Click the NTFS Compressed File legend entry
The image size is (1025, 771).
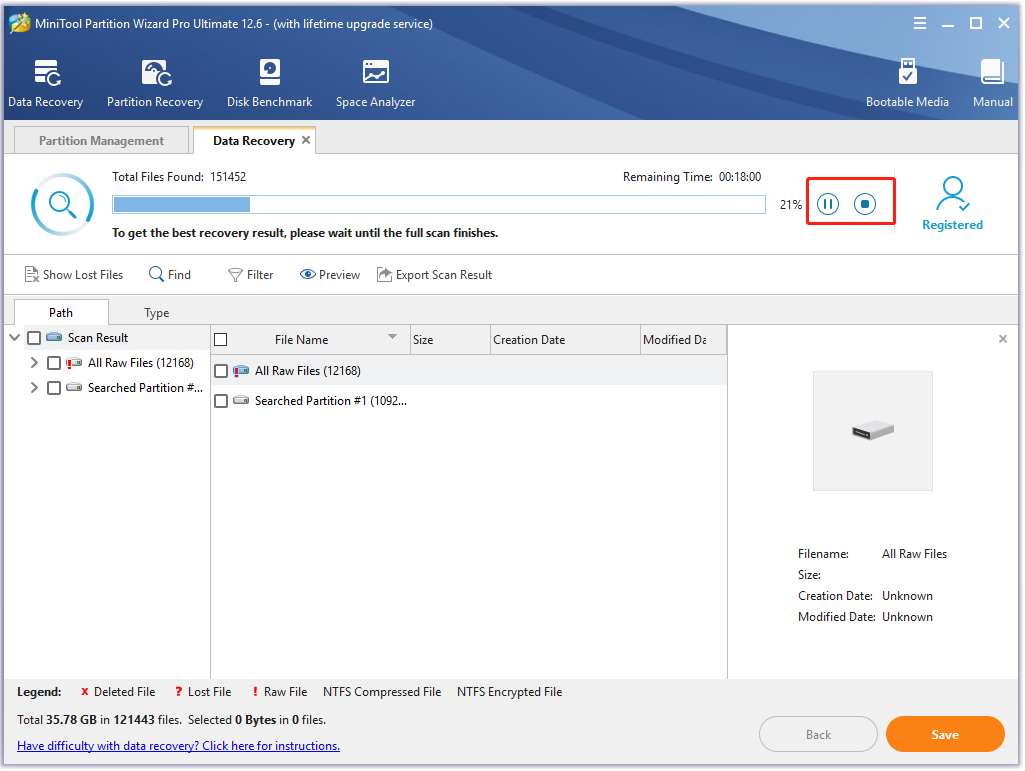(382, 692)
